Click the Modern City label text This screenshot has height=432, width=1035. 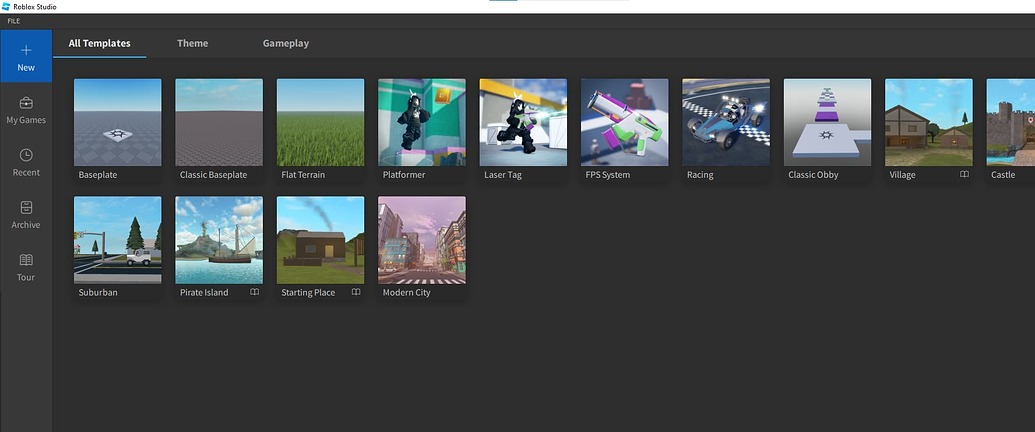point(407,293)
